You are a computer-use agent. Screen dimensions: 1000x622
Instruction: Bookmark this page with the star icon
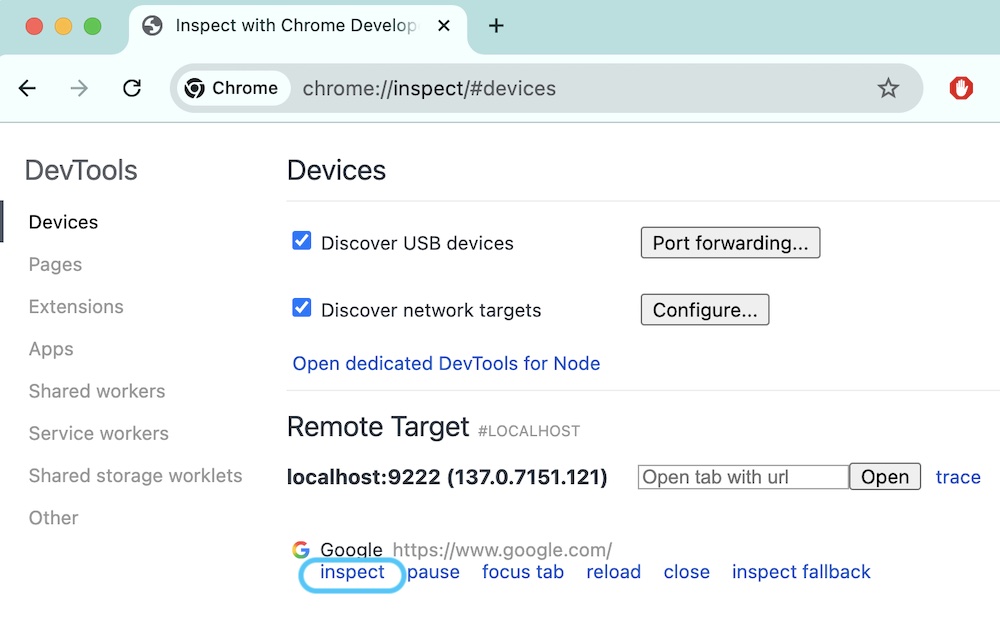tap(888, 88)
